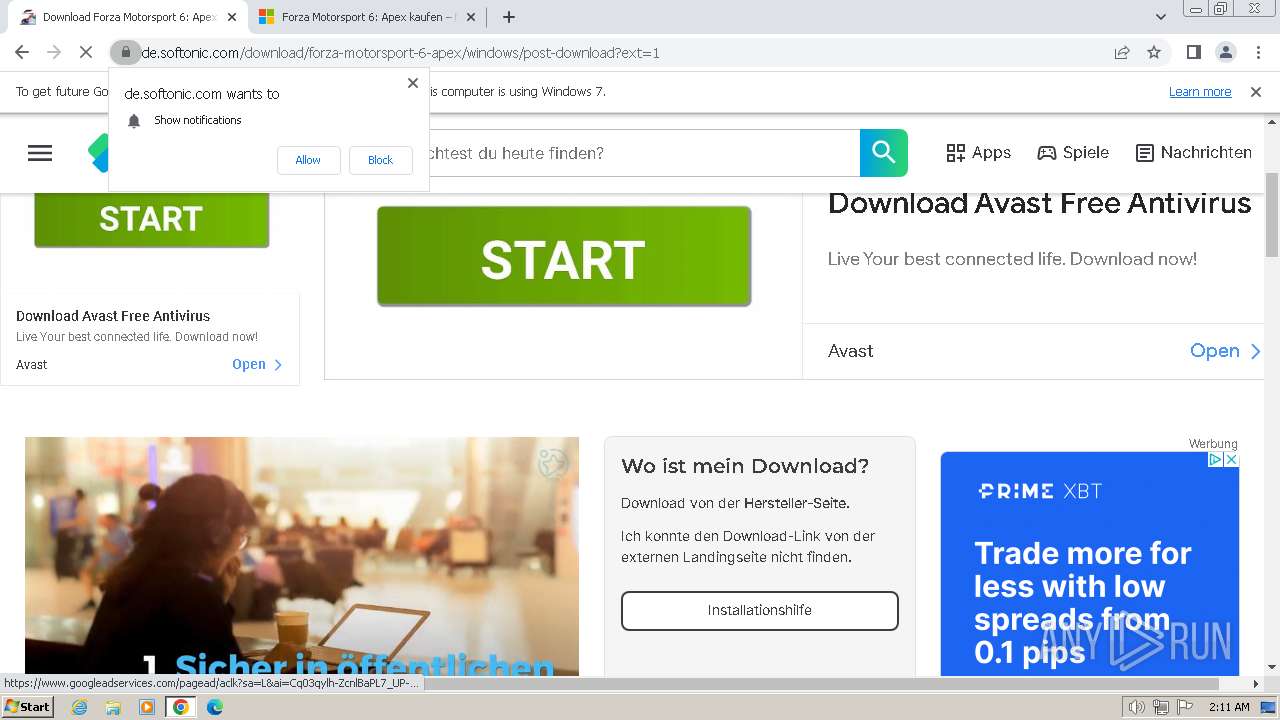
Task: Launch Internet Explorer from taskbar
Action: tap(79, 707)
